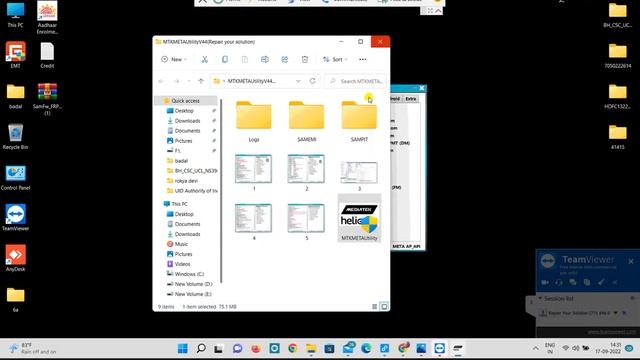
Task: Open the Recycle Bin
Action: [x=15, y=137]
